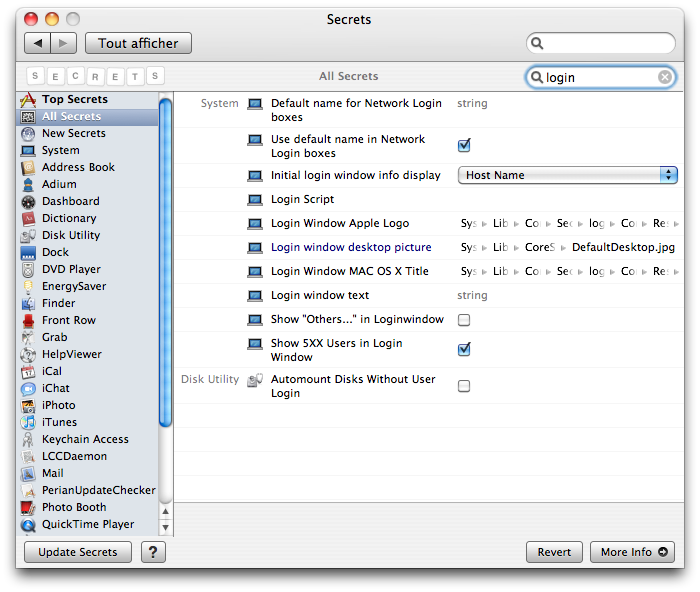Click the Login Window MAC OS X Title label
700x592 pixels.
coord(350,271)
